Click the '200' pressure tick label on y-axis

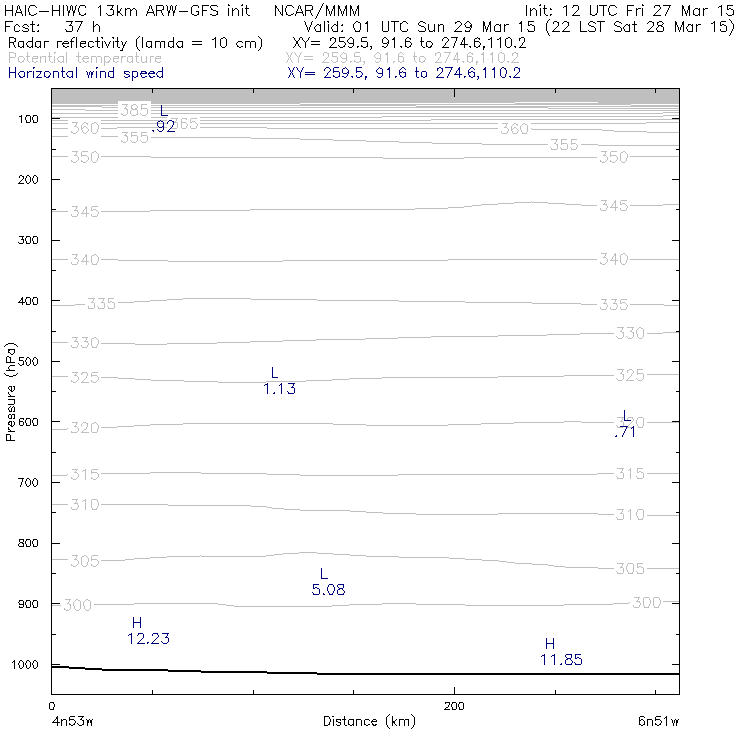point(28,179)
